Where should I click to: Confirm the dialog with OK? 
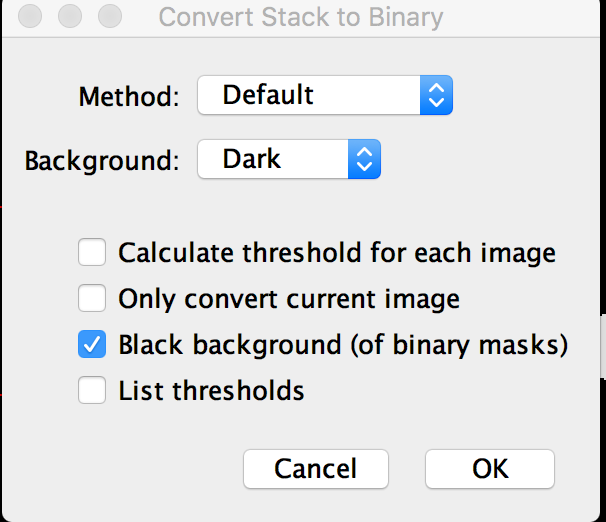pos(489,468)
